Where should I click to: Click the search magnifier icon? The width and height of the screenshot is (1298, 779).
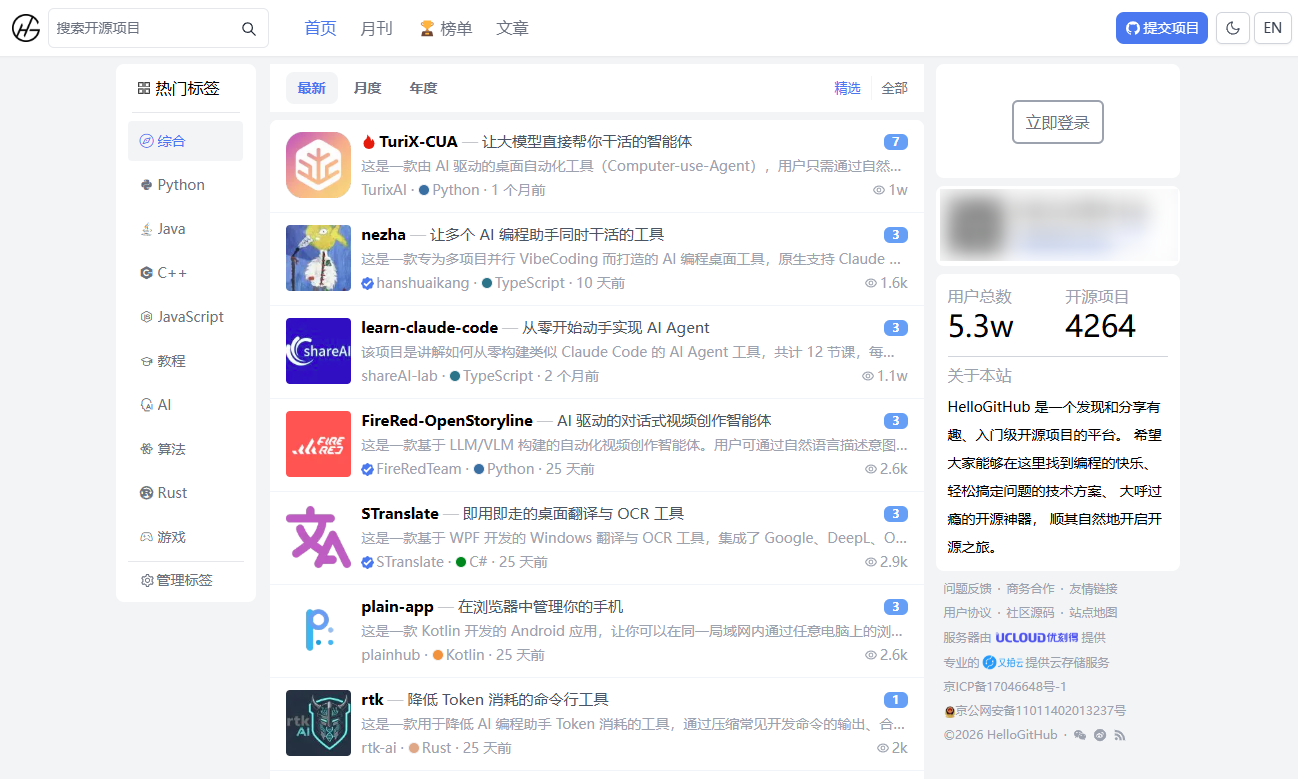pos(249,29)
